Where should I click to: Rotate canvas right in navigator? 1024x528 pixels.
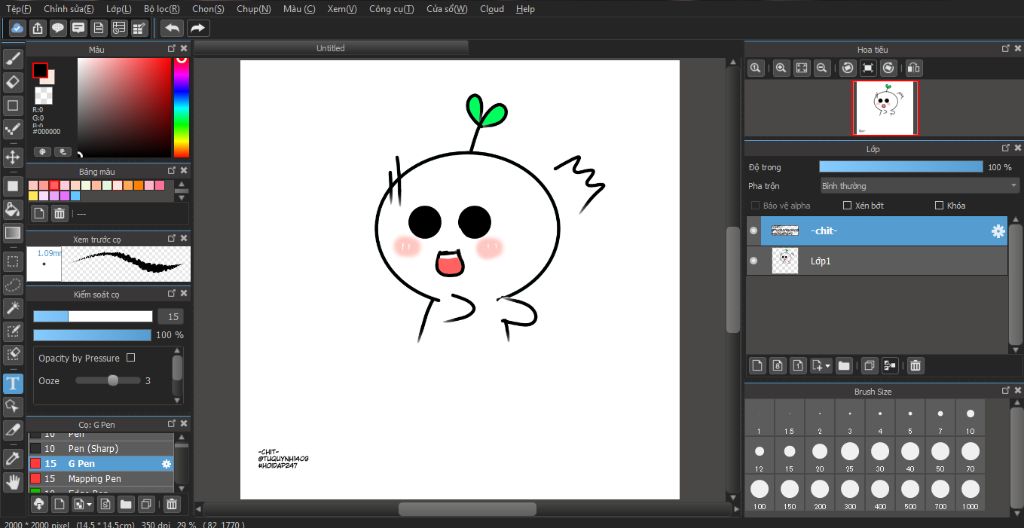point(889,68)
